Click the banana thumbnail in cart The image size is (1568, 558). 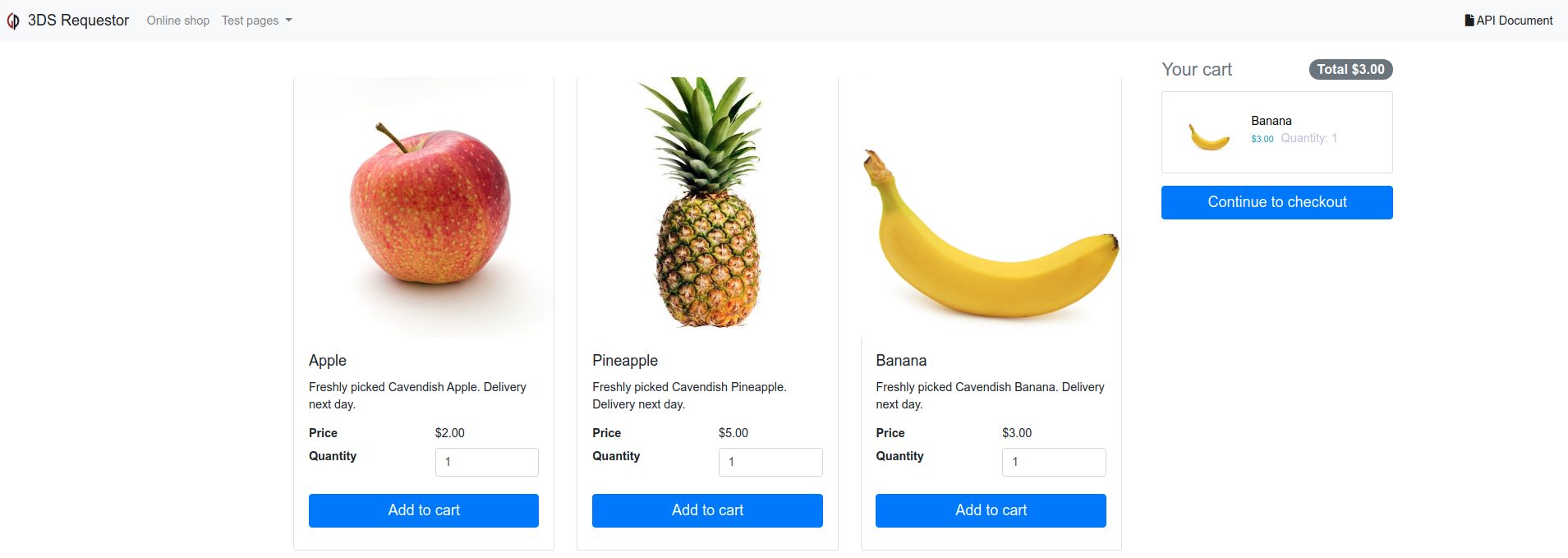point(1209,136)
